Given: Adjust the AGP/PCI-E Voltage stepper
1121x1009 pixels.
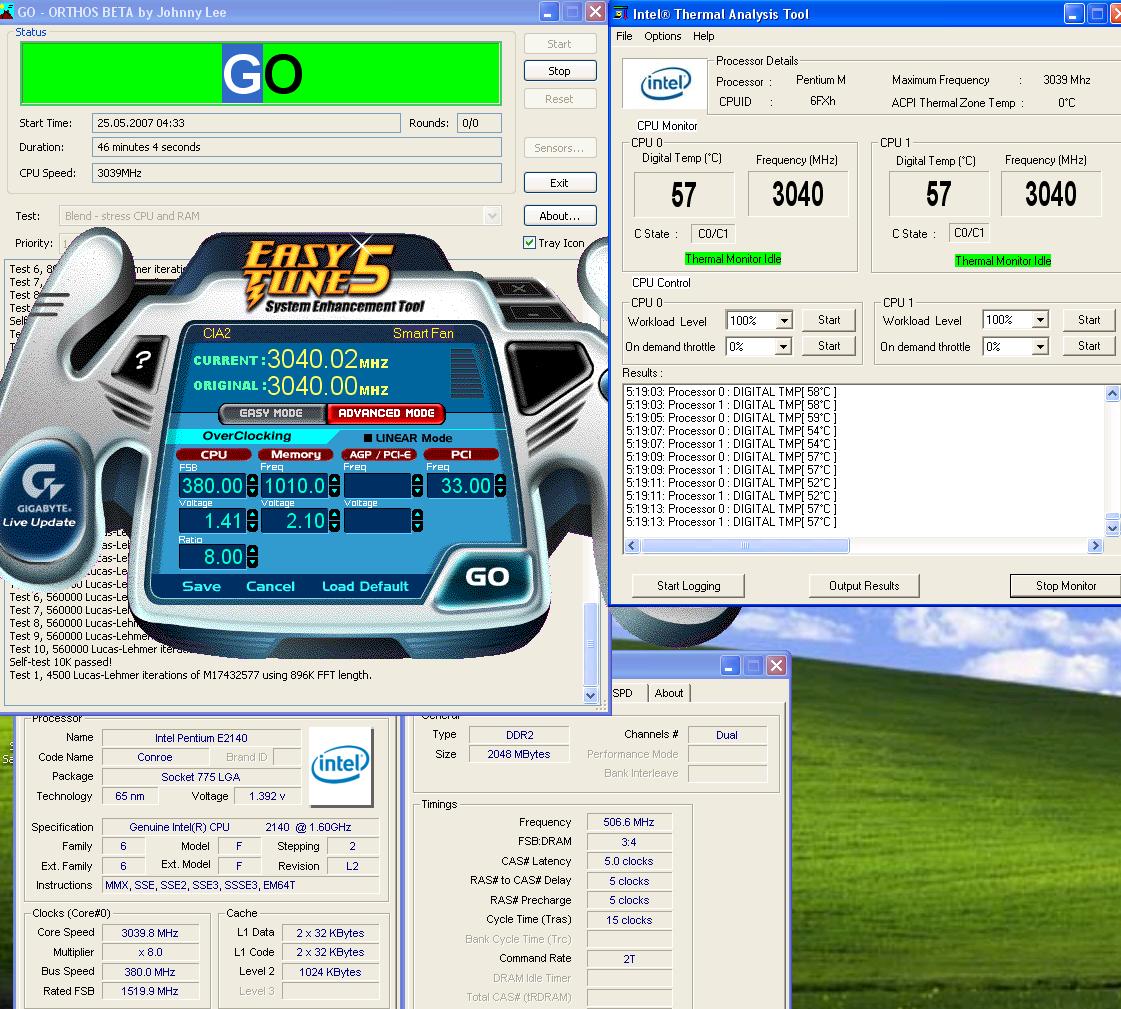Looking at the screenshot, I should click(x=418, y=521).
